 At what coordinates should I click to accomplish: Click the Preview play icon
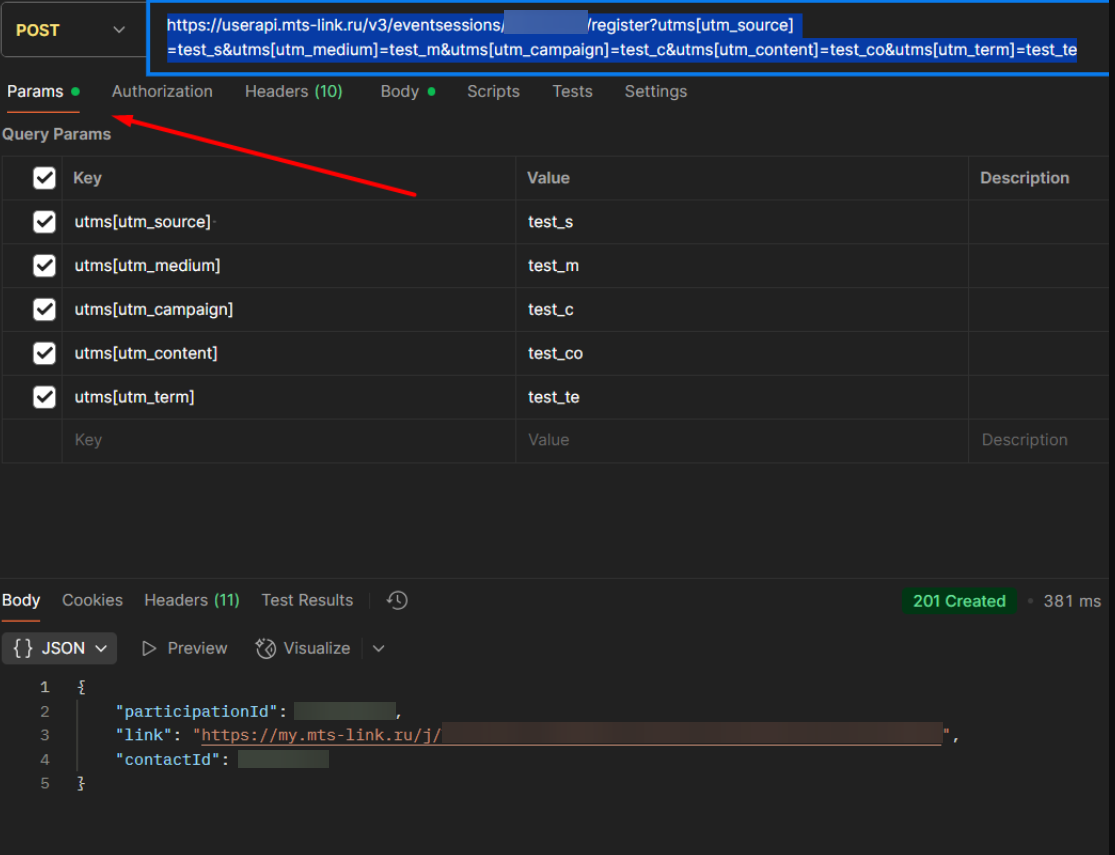coord(149,649)
